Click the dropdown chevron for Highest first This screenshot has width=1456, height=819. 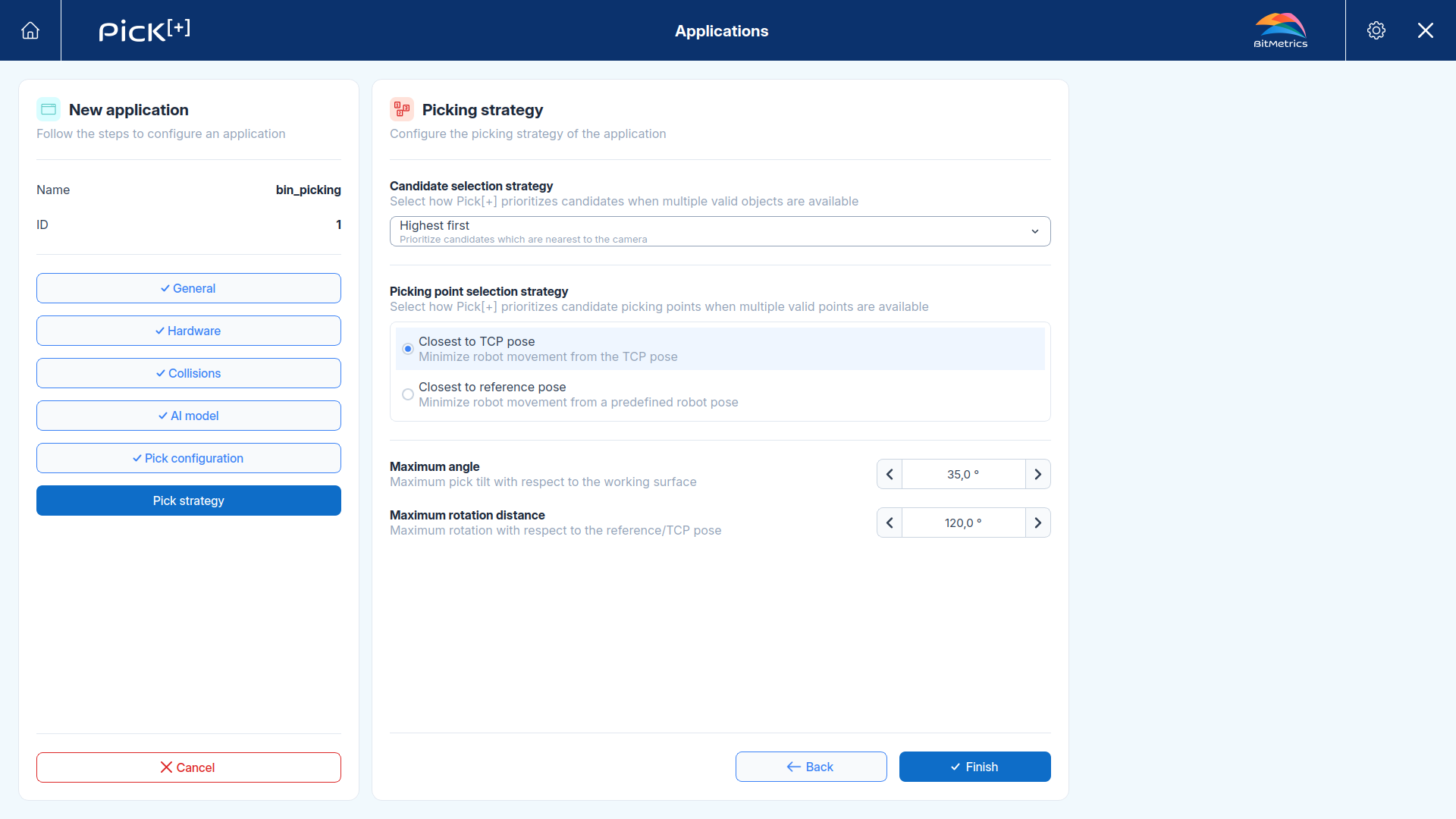click(1035, 231)
